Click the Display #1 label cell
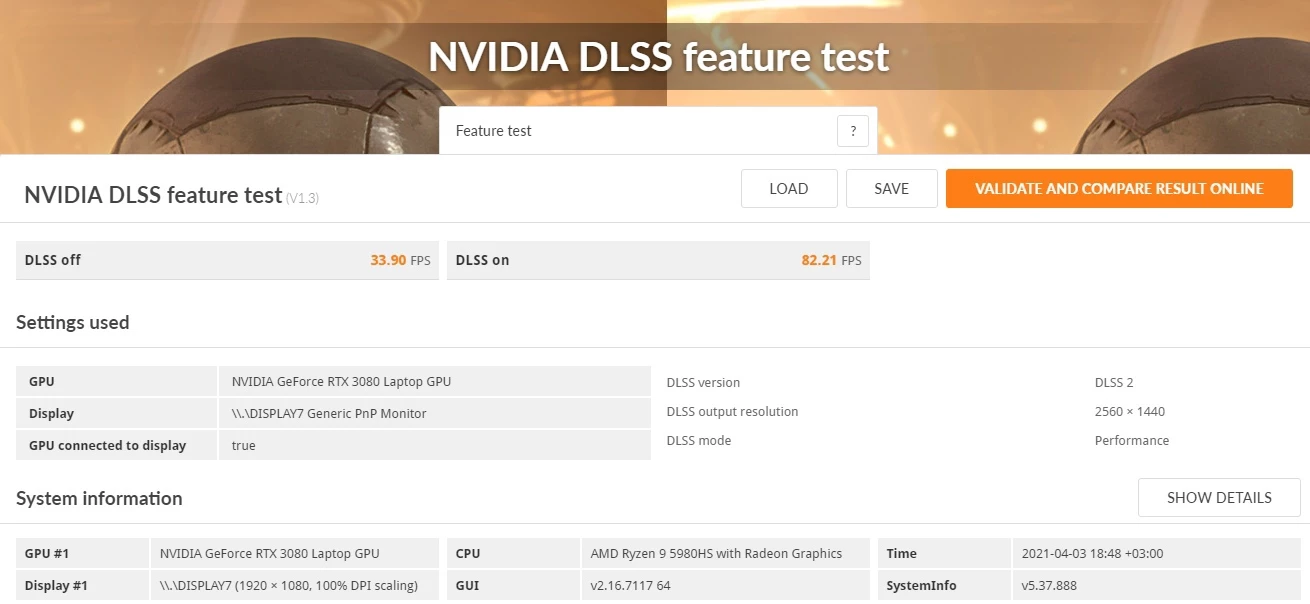Image resolution: width=1310 pixels, height=604 pixels. 83,585
